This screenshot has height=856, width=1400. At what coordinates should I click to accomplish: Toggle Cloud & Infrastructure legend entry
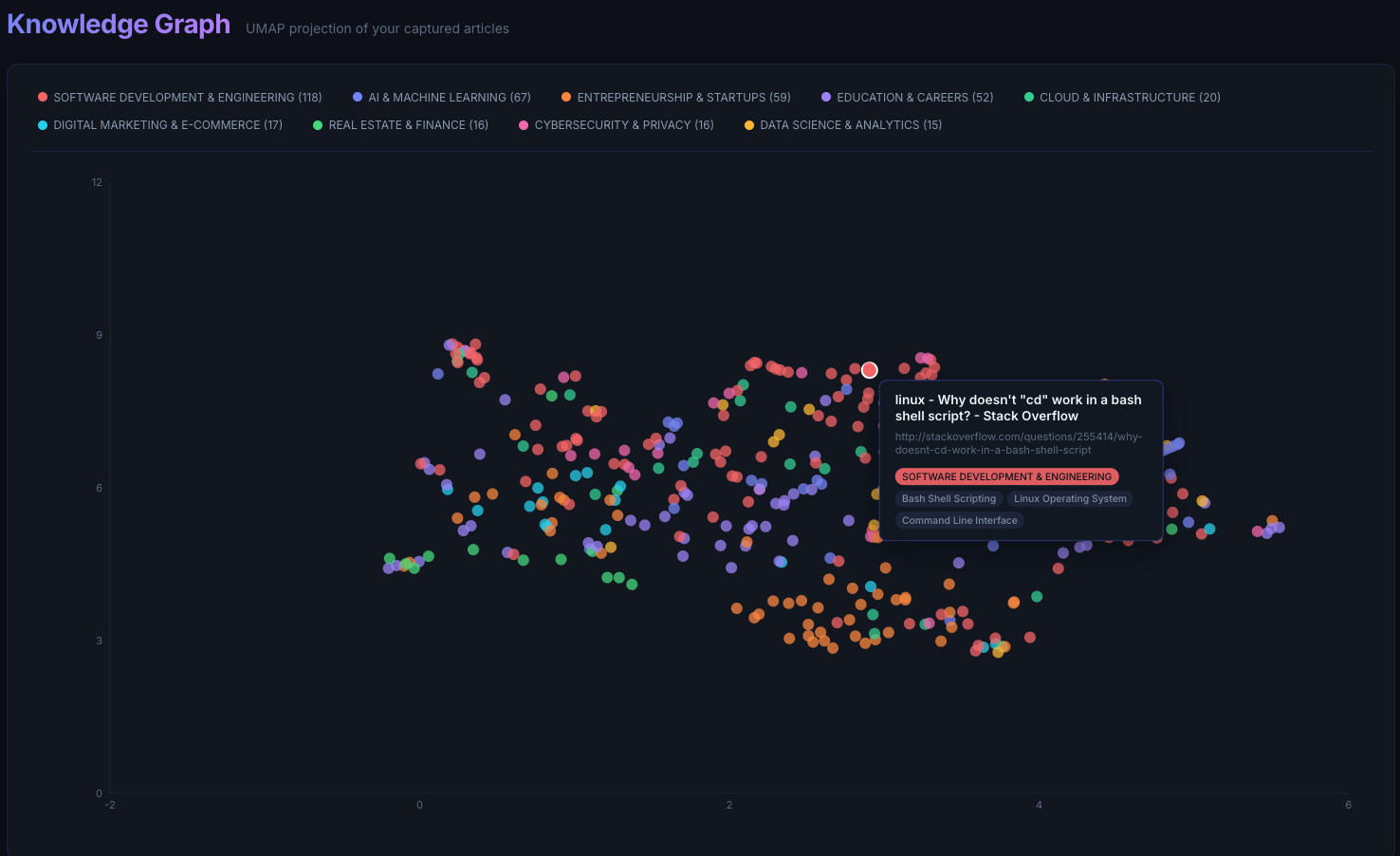(x=1122, y=98)
